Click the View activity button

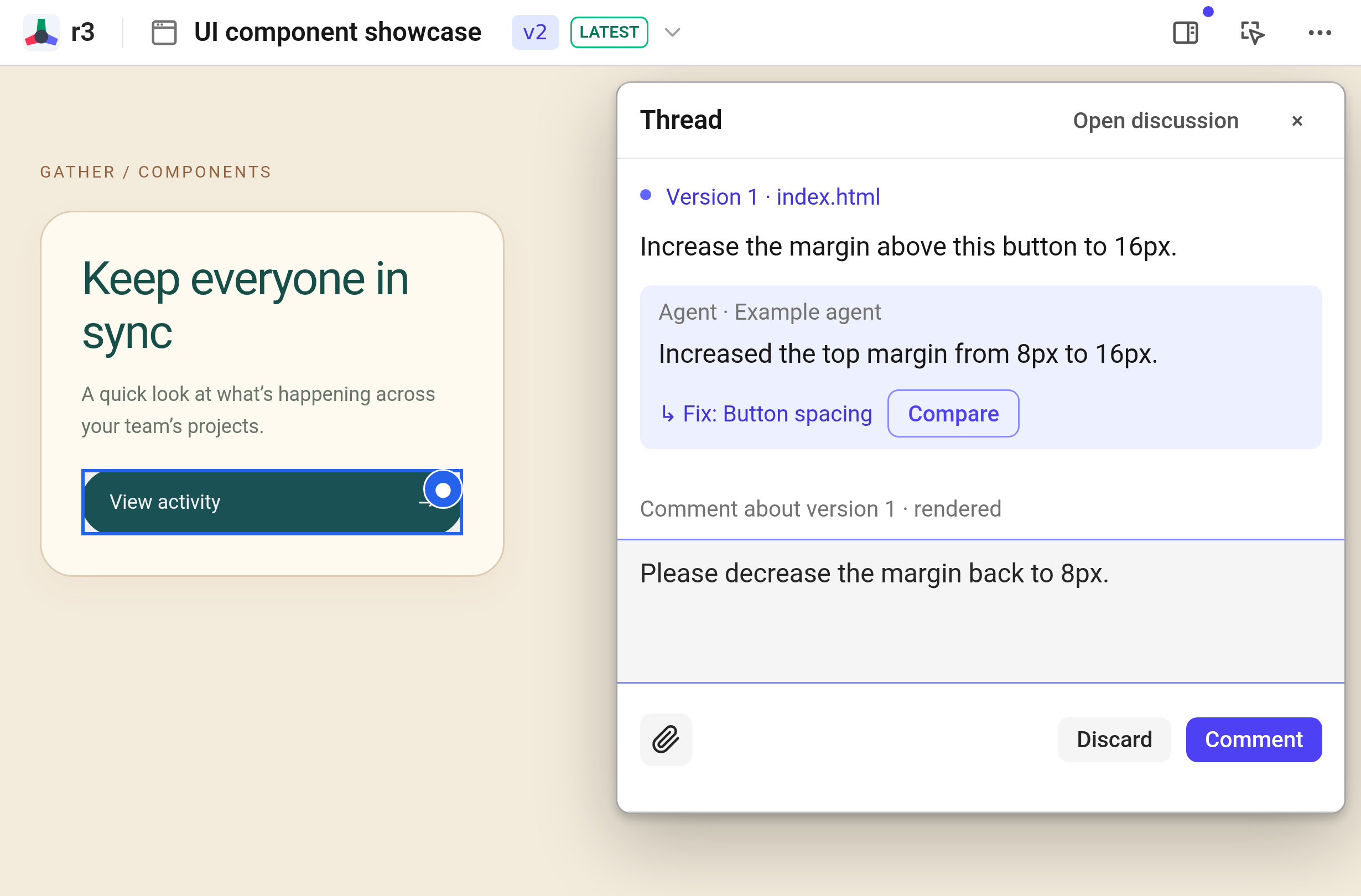pos(272,502)
